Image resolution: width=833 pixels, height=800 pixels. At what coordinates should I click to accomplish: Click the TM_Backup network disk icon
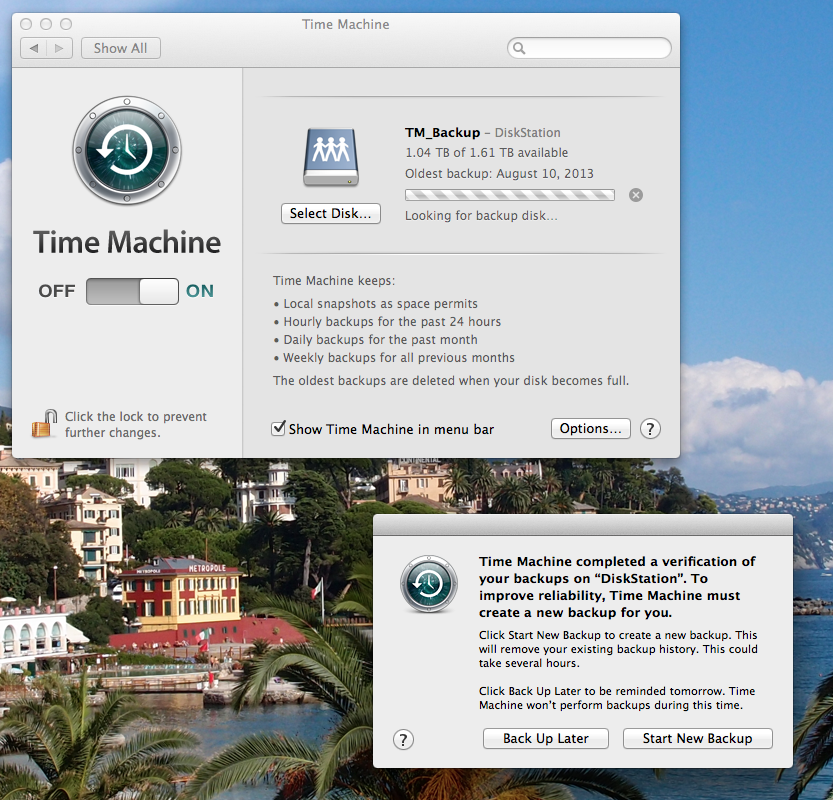pyautogui.click(x=329, y=159)
